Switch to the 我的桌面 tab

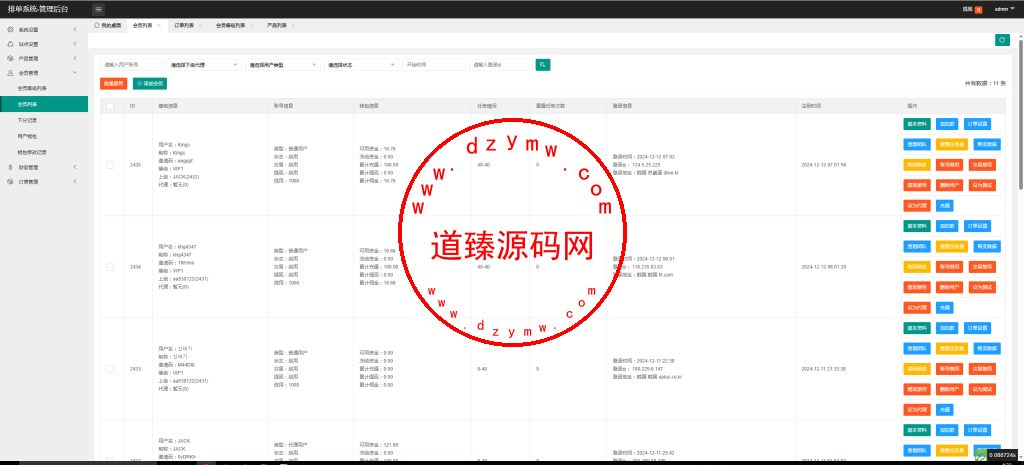click(107, 25)
